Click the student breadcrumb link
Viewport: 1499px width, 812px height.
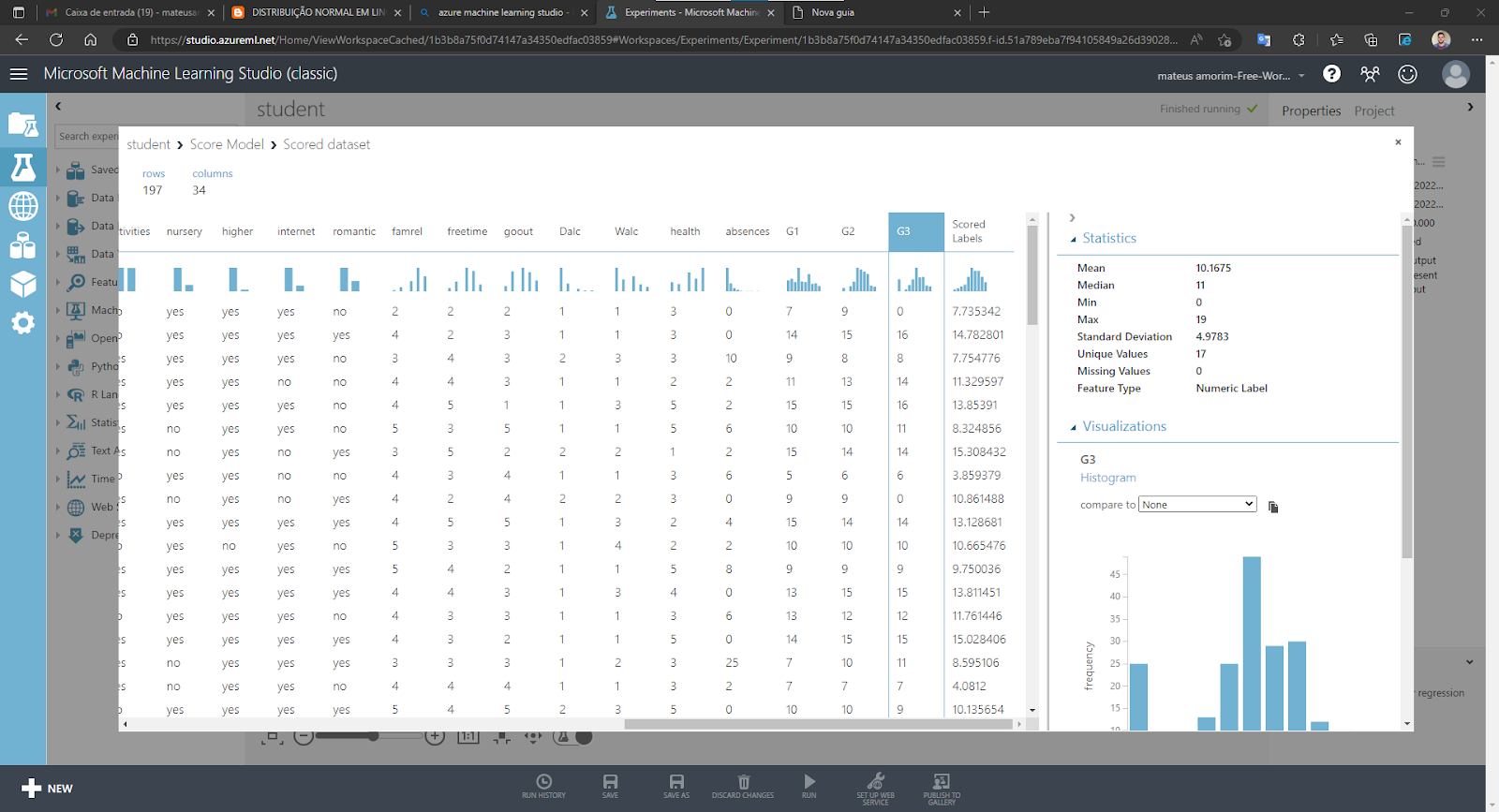[148, 144]
